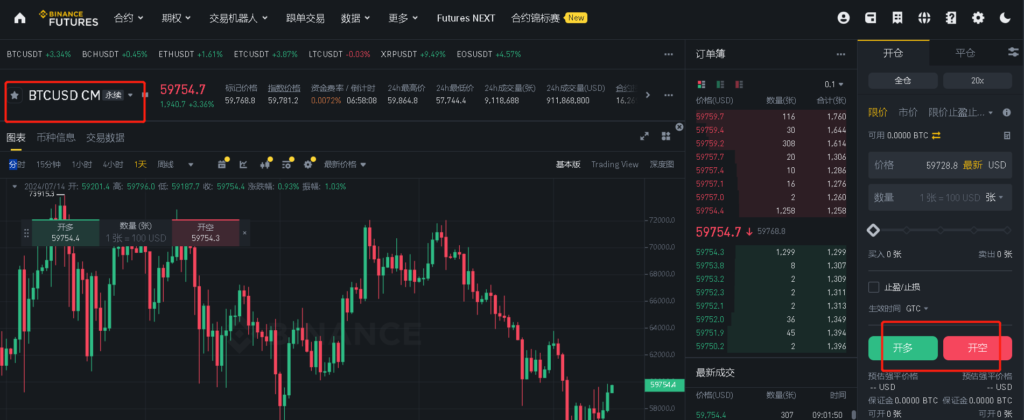Image resolution: width=1024 pixels, height=420 pixels.
Task: Expand more chart time intervals arrow
Action: [191, 165]
